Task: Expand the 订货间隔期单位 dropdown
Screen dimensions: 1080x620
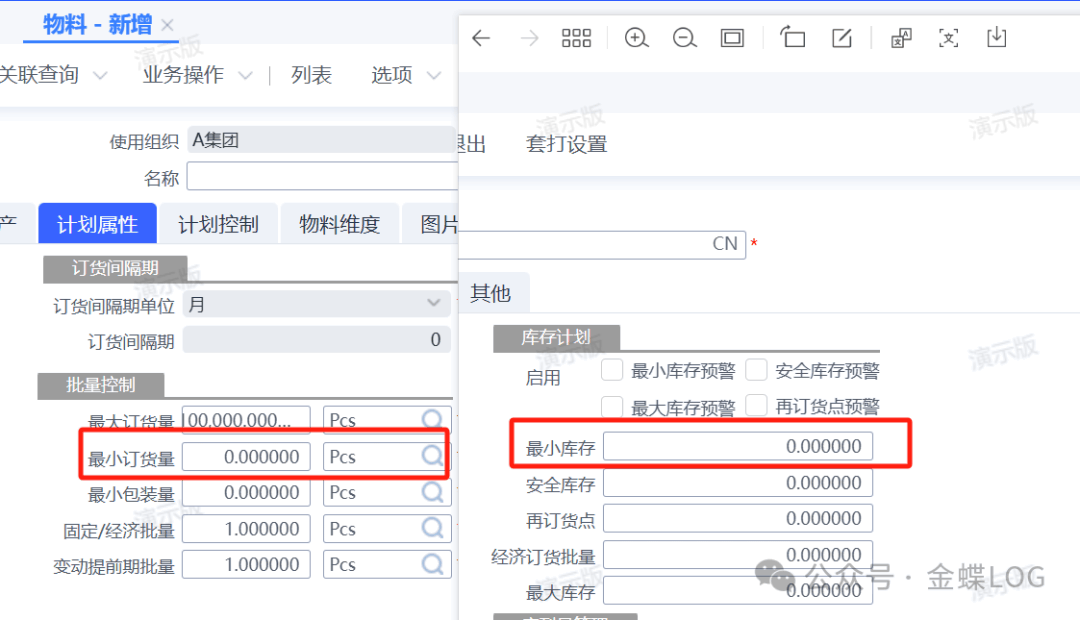Action: [x=433, y=303]
